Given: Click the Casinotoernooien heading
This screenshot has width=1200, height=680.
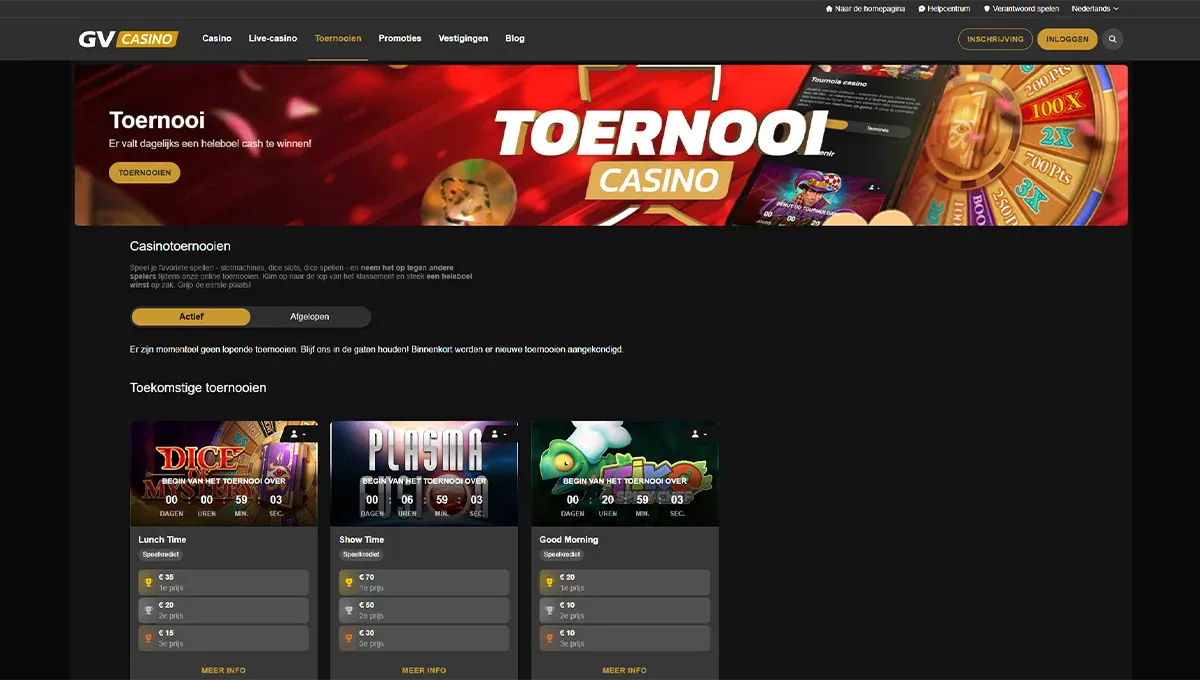Looking at the screenshot, I should [x=180, y=246].
